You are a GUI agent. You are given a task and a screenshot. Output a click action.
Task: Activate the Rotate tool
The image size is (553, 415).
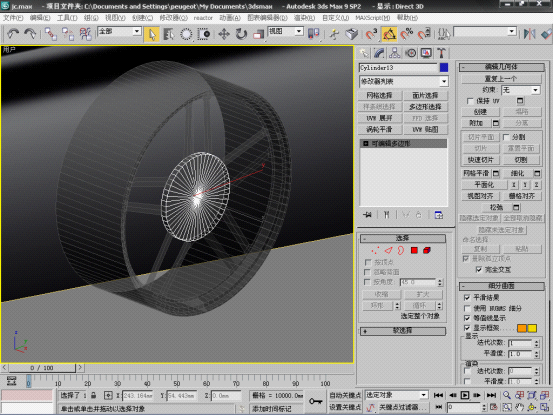(x=241, y=34)
